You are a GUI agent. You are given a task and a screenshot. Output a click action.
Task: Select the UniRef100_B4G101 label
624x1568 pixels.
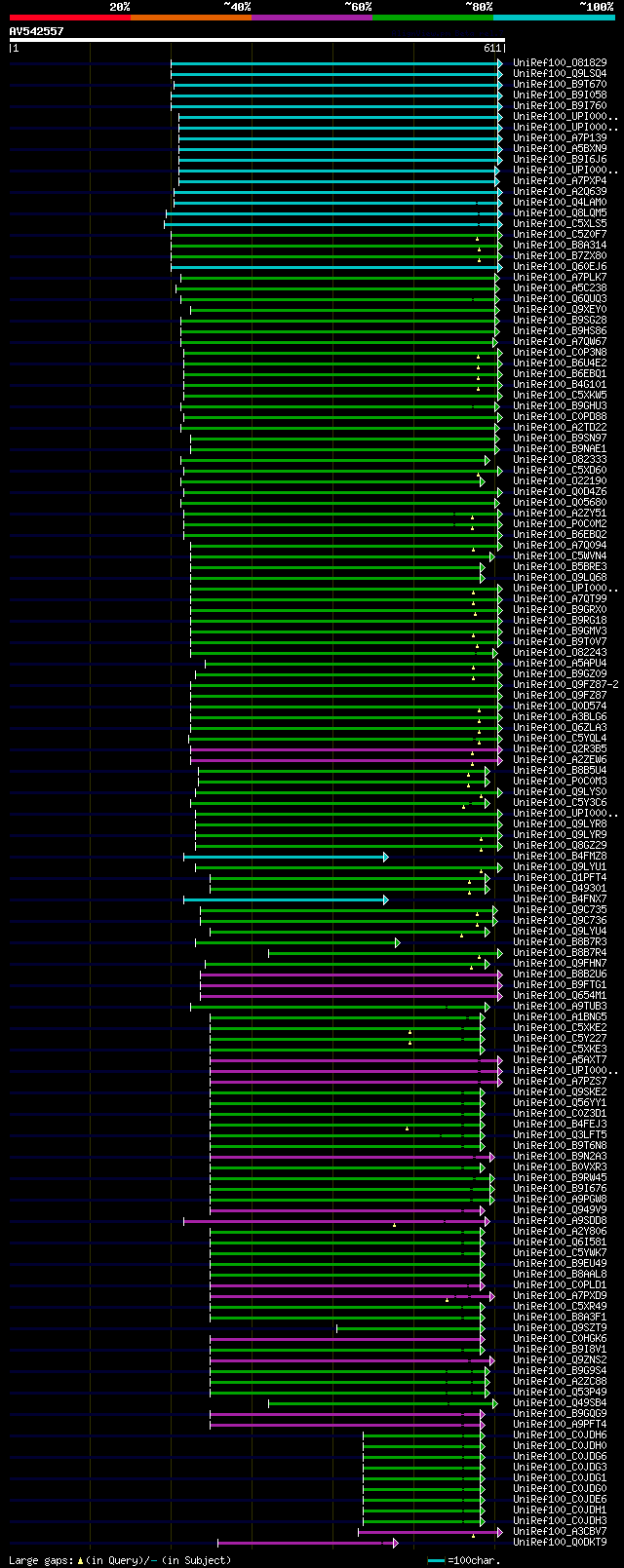pos(560,385)
